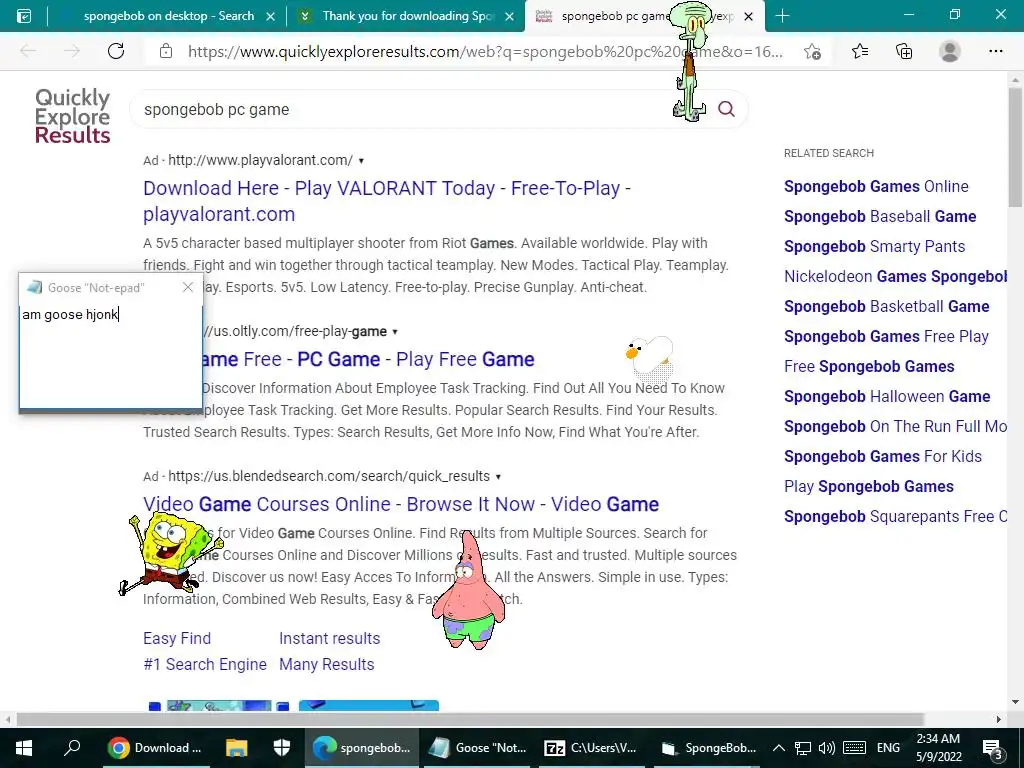Open the tab actions menu icon
The height and width of the screenshot is (768, 1024).
[x=24, y=16]
